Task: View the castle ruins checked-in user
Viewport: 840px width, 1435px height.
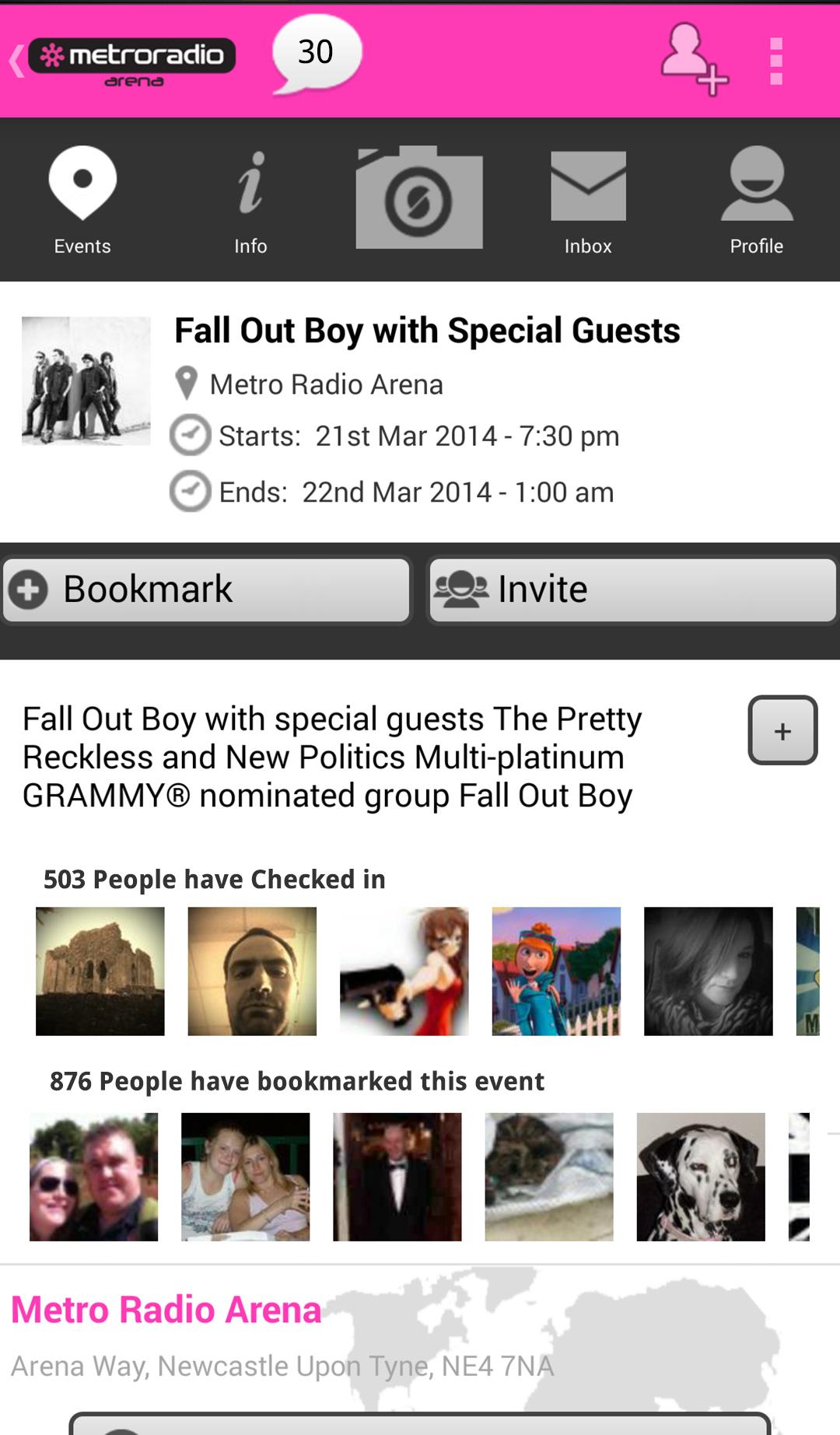Action: [x=100, y=971]
